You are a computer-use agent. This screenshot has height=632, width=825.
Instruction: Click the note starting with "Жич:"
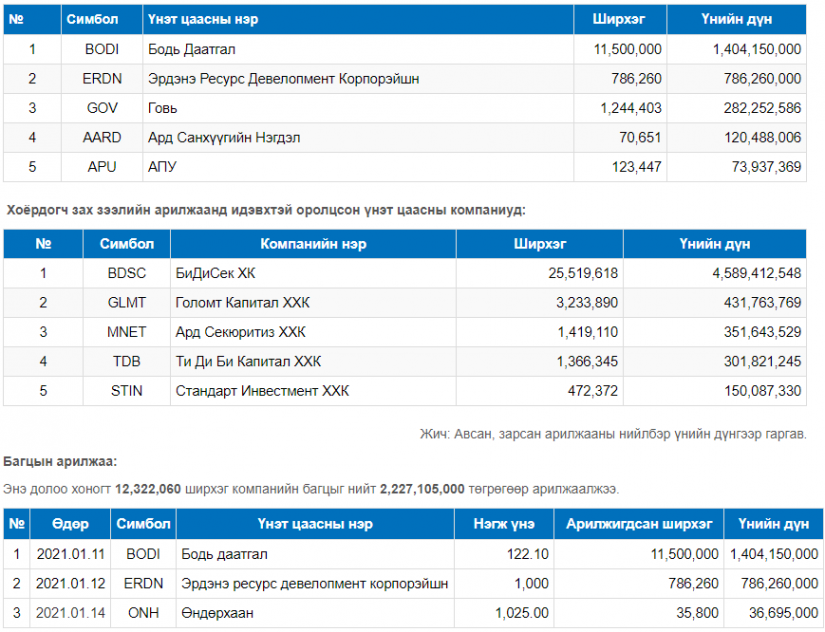tap(613, 434)
